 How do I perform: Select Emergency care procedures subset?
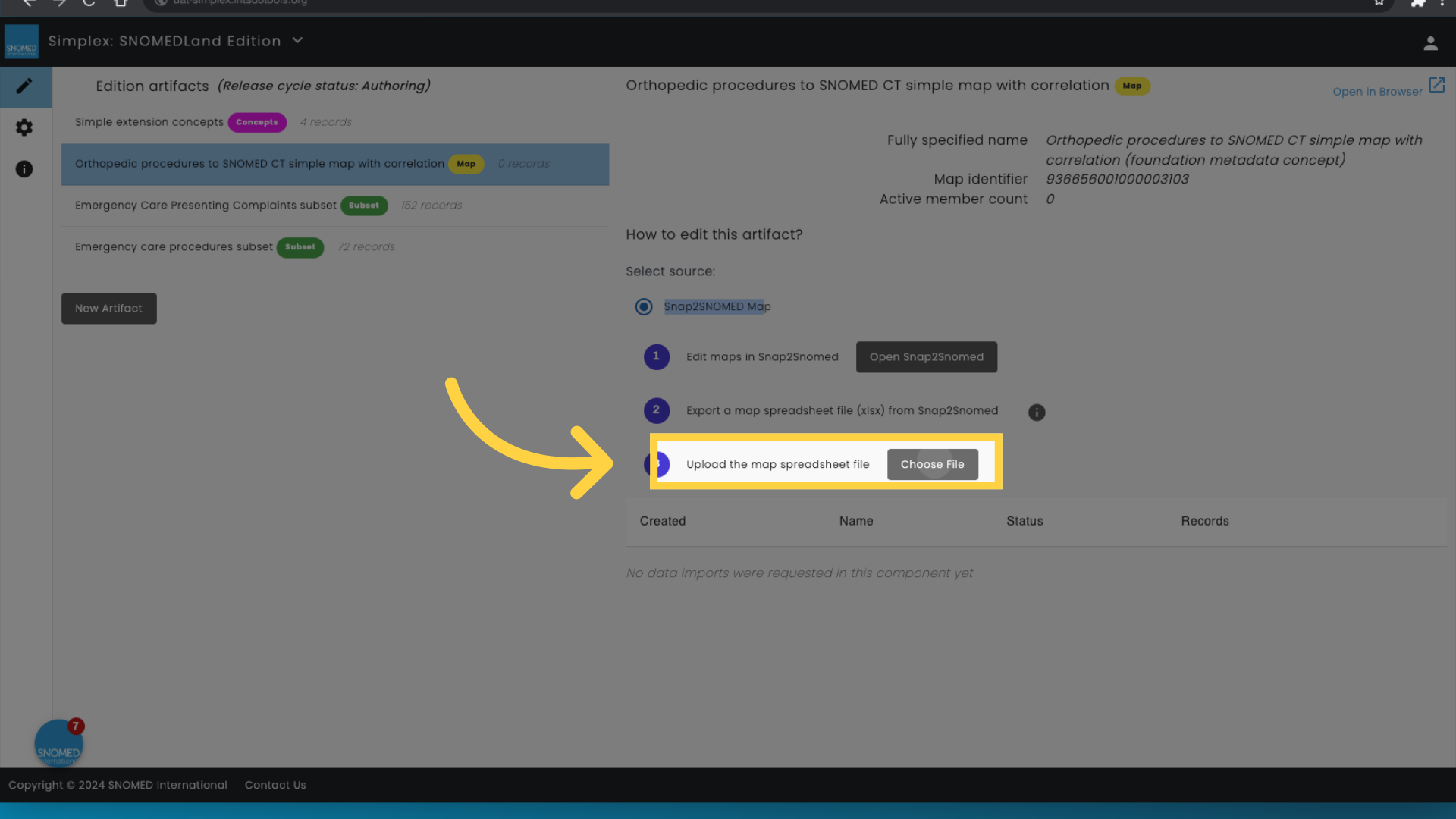[335, 248]
